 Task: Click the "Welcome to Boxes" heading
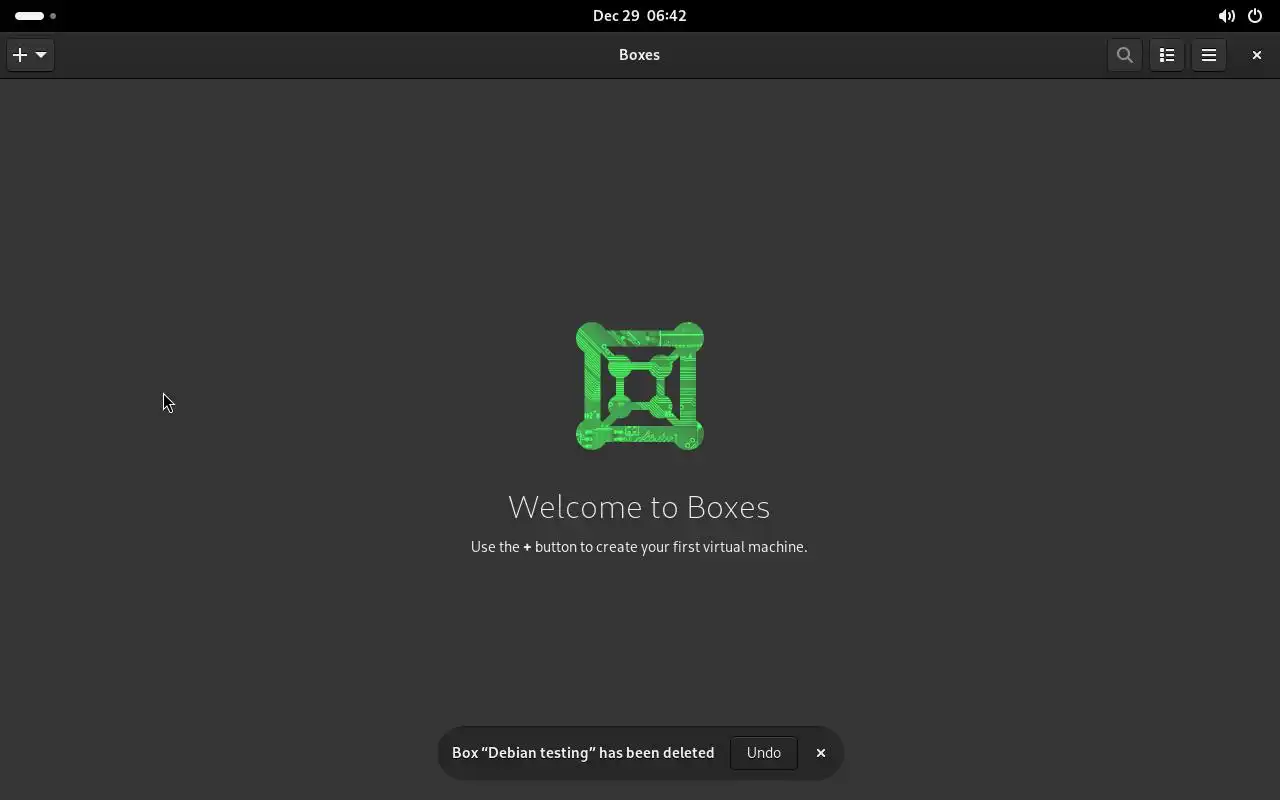coord(639,507)
